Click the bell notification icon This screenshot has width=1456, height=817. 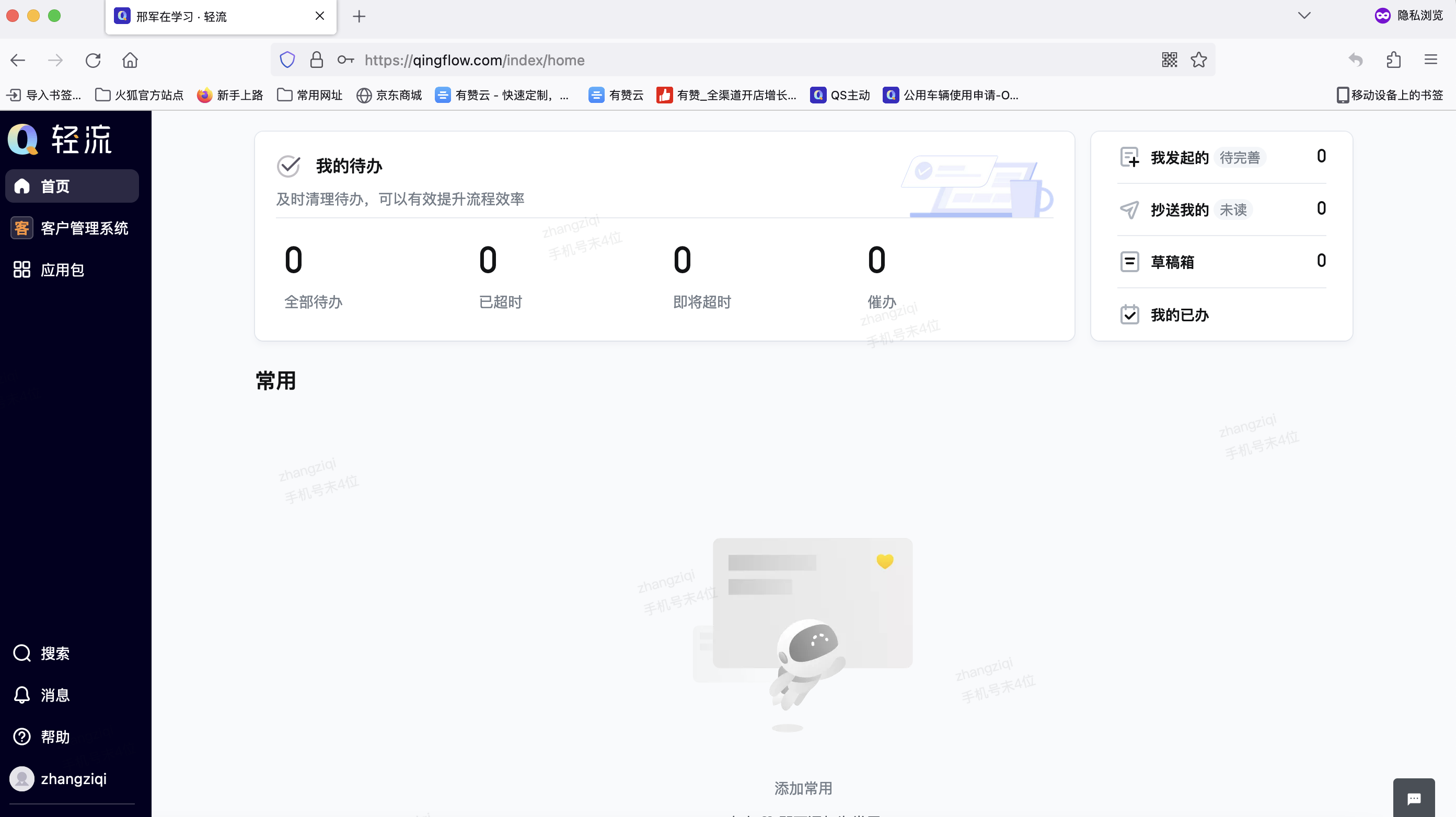point(21,695)
